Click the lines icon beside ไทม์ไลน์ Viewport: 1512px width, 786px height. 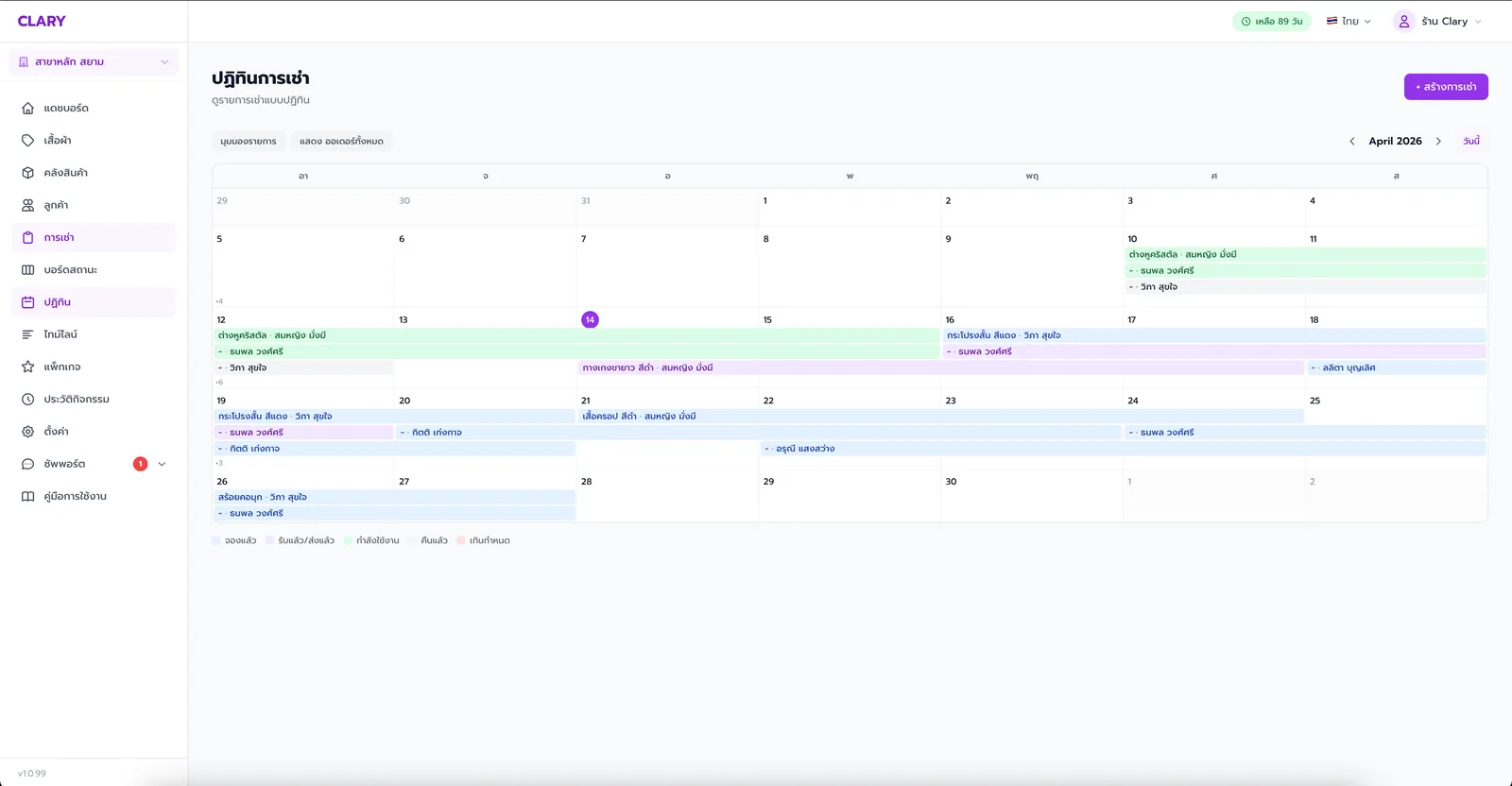pos(27,334)
